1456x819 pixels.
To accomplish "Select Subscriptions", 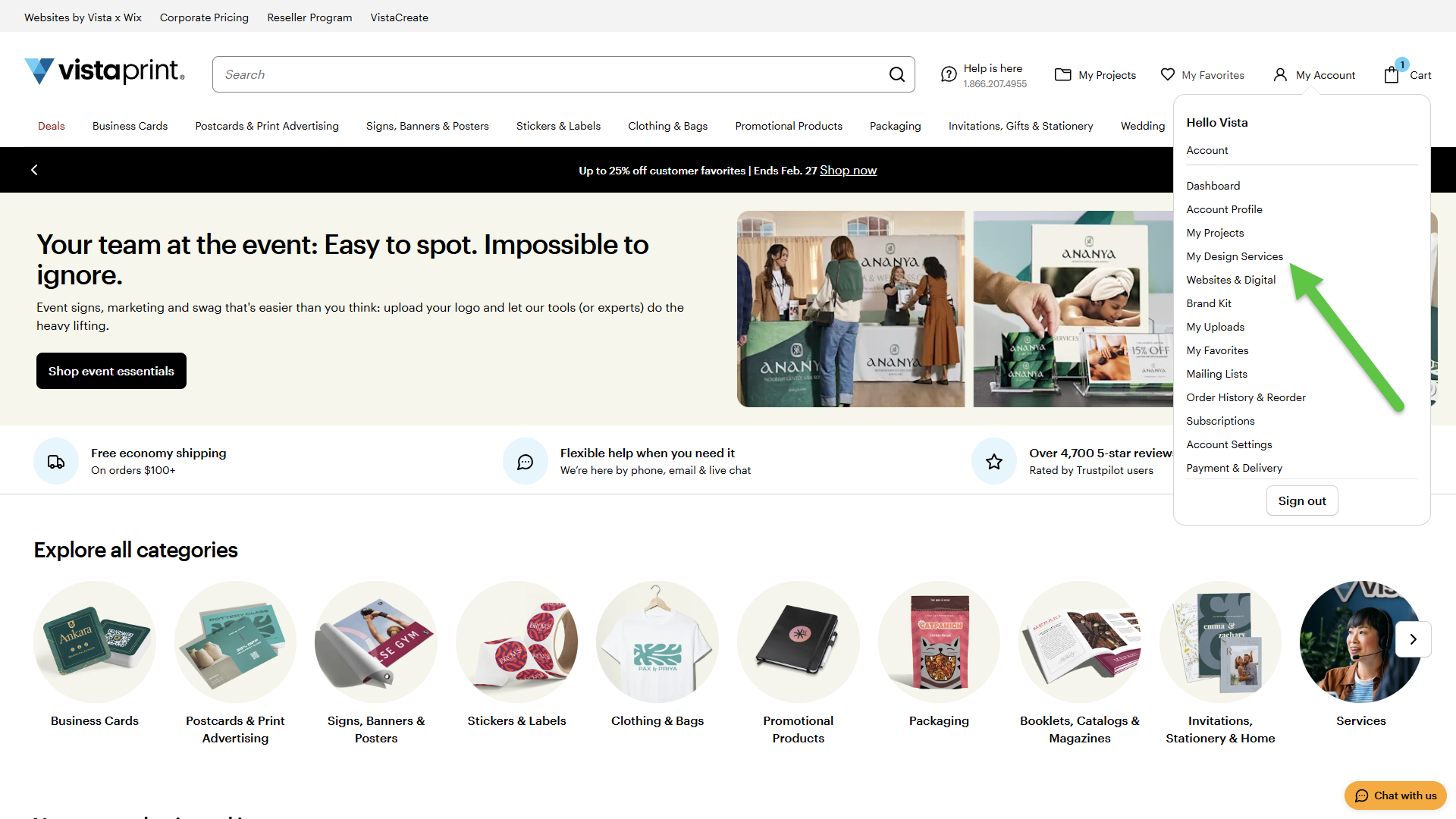I will coord(1220,421).
